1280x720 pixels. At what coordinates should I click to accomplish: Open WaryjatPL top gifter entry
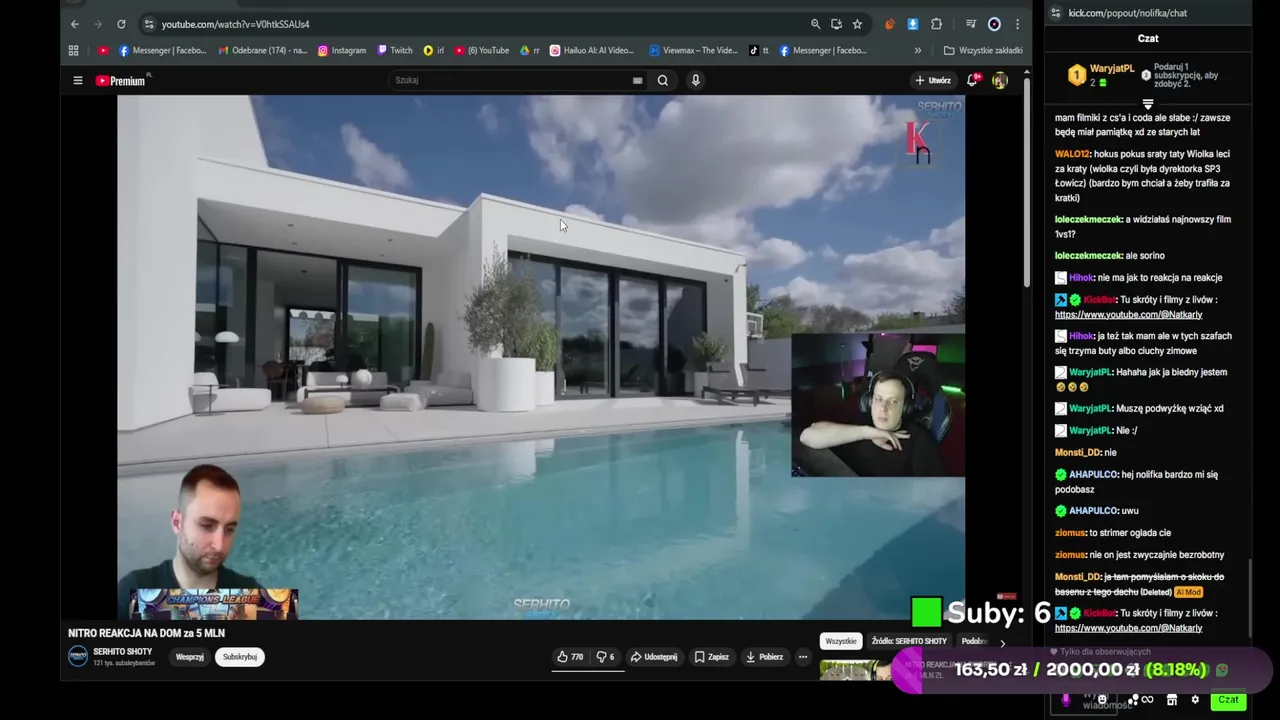(x=1100, y=75)
